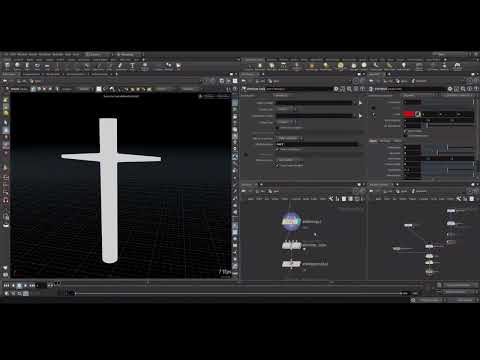This screenshot has height=360, width=480.
Task: Jump to last frame in playbar
Action: pos(32,285)
